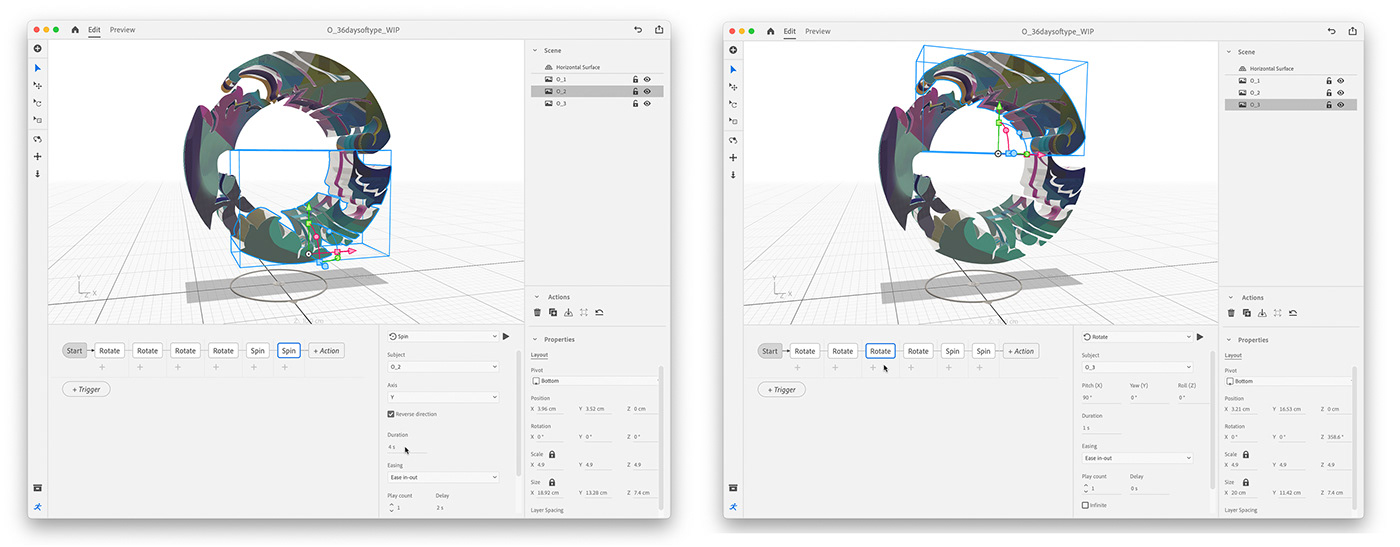The image size is (1400, 547).
Task: Open the Subject O_3 dropdown in right window
Action: (1137, 367)
